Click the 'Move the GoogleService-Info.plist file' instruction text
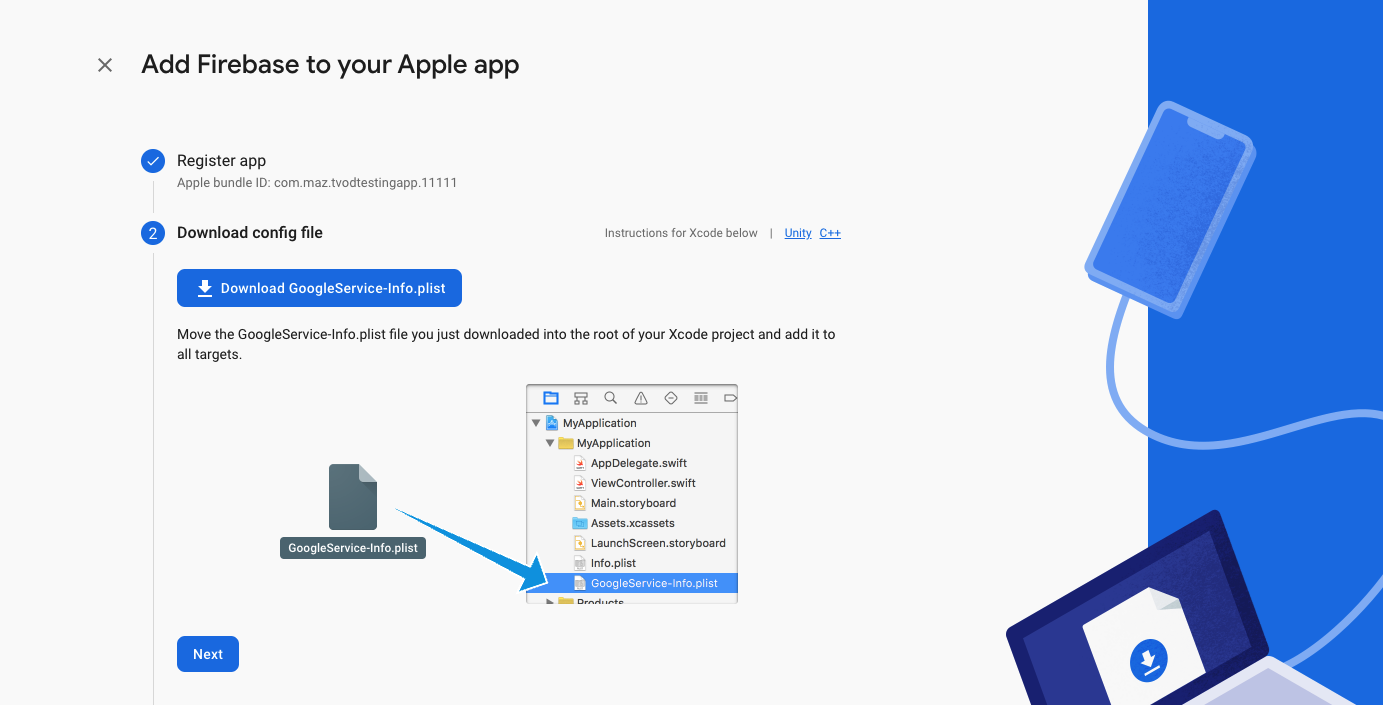The width and height of the screenshot is (1383, 705). coord(506,344)
